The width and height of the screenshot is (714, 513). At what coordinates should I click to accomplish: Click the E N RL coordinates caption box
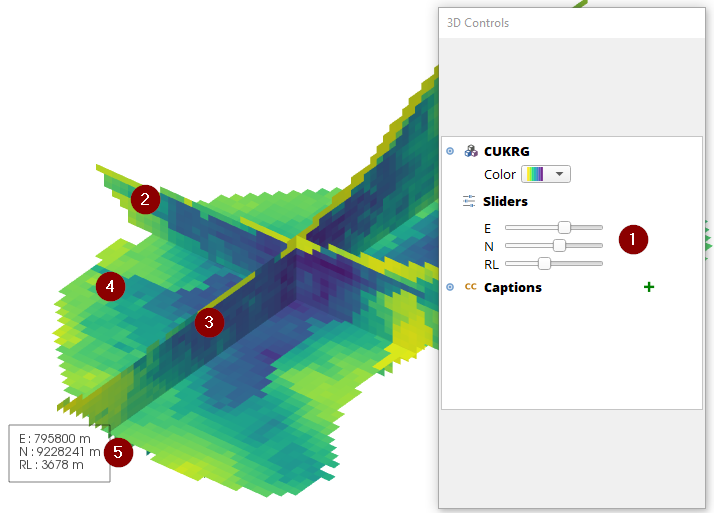(59, 453)
